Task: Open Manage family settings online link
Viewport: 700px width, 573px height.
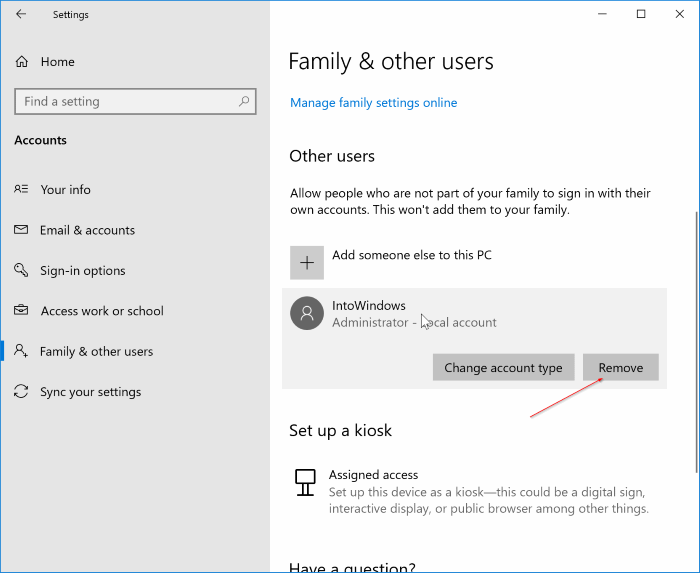Action: (x=374, y=103)
